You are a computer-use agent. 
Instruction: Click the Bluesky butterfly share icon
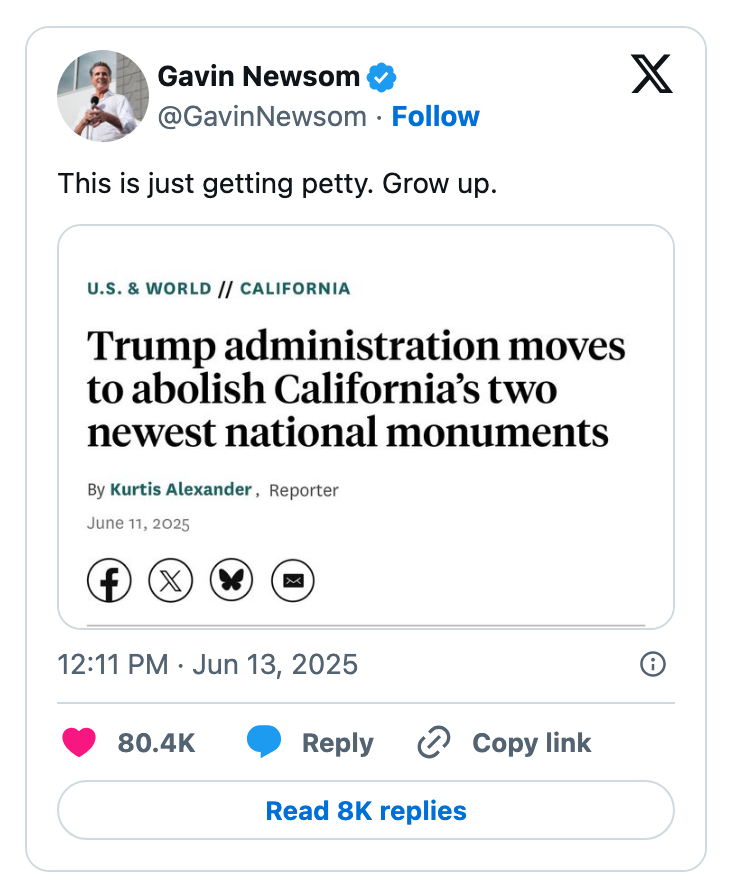pos(232,580)
